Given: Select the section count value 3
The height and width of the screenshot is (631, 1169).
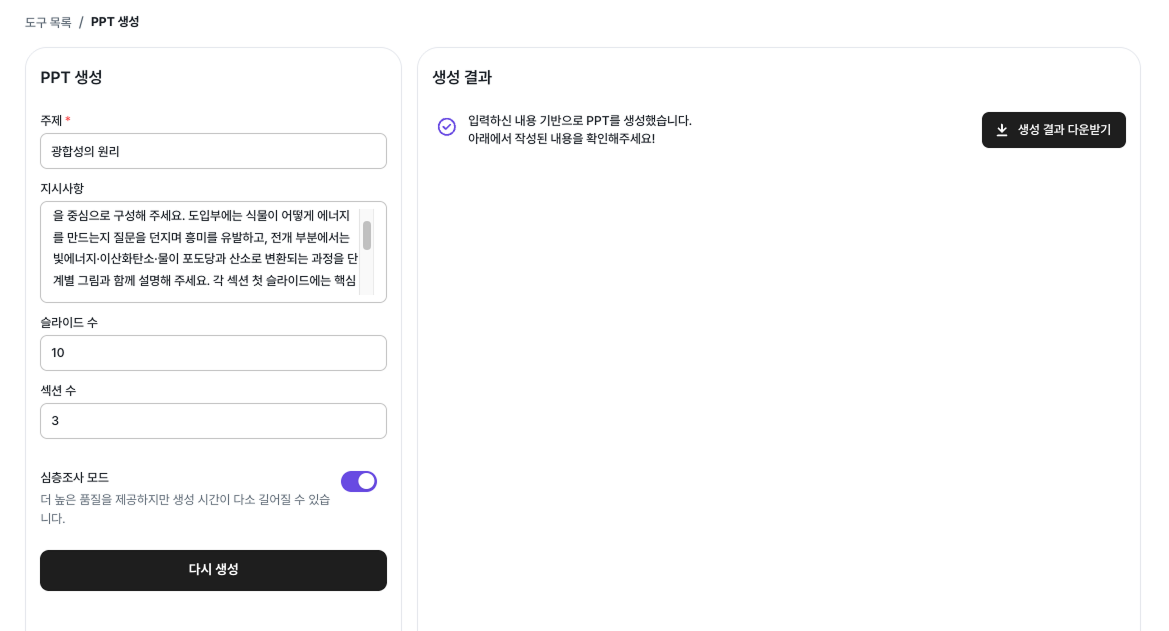Looking at the screenshot, I should click(213, 420).
